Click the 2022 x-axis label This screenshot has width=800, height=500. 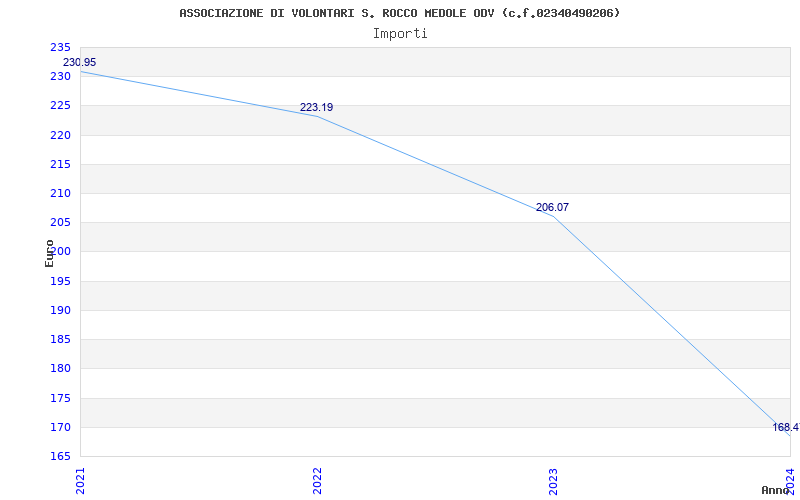pyautogui.click(x=317, y=481)
